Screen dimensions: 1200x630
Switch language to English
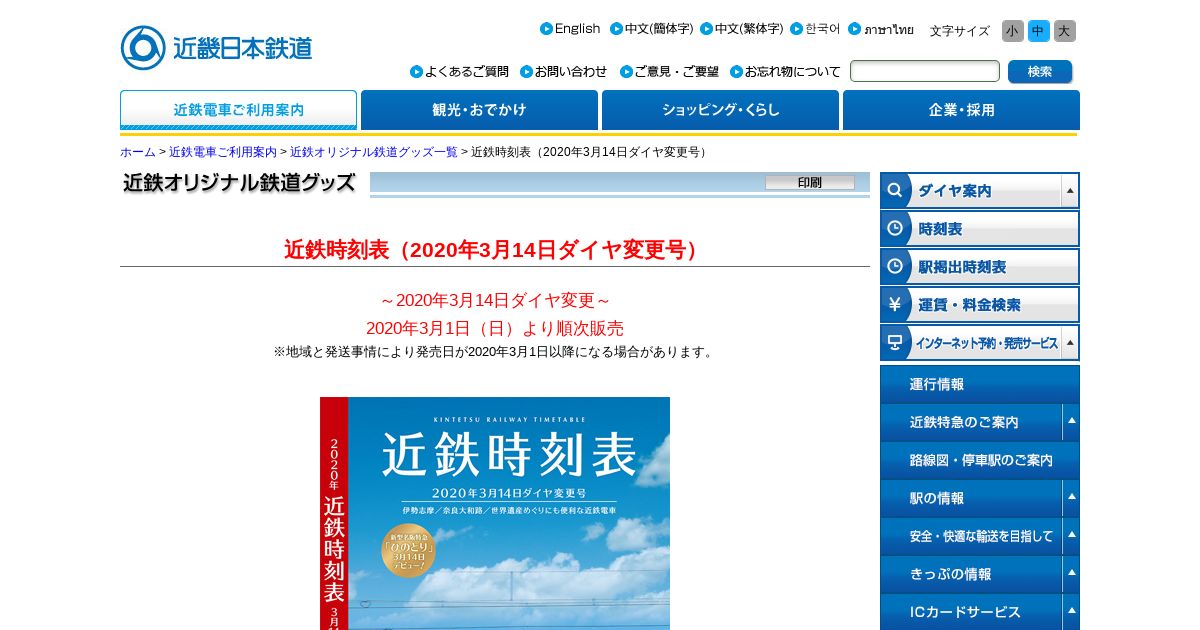click(x=570, y=29)
